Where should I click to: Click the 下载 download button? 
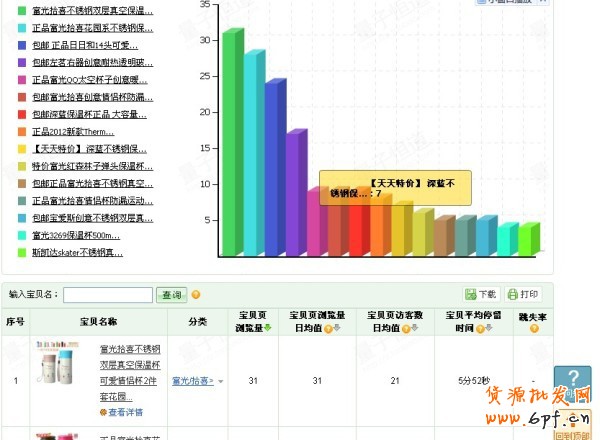coord(481,294)
